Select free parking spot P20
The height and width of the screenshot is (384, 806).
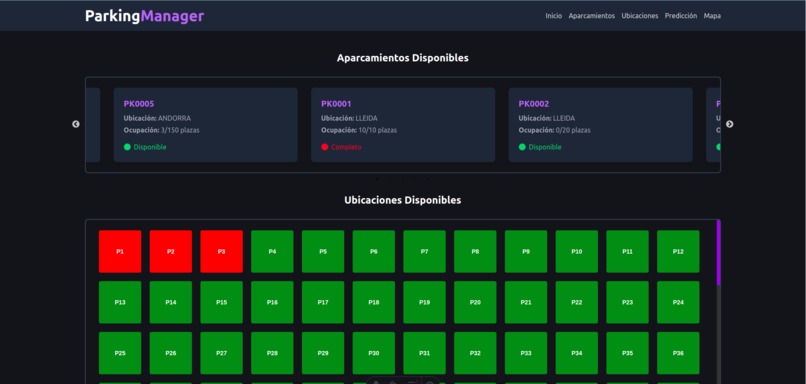tap(475, 302)
